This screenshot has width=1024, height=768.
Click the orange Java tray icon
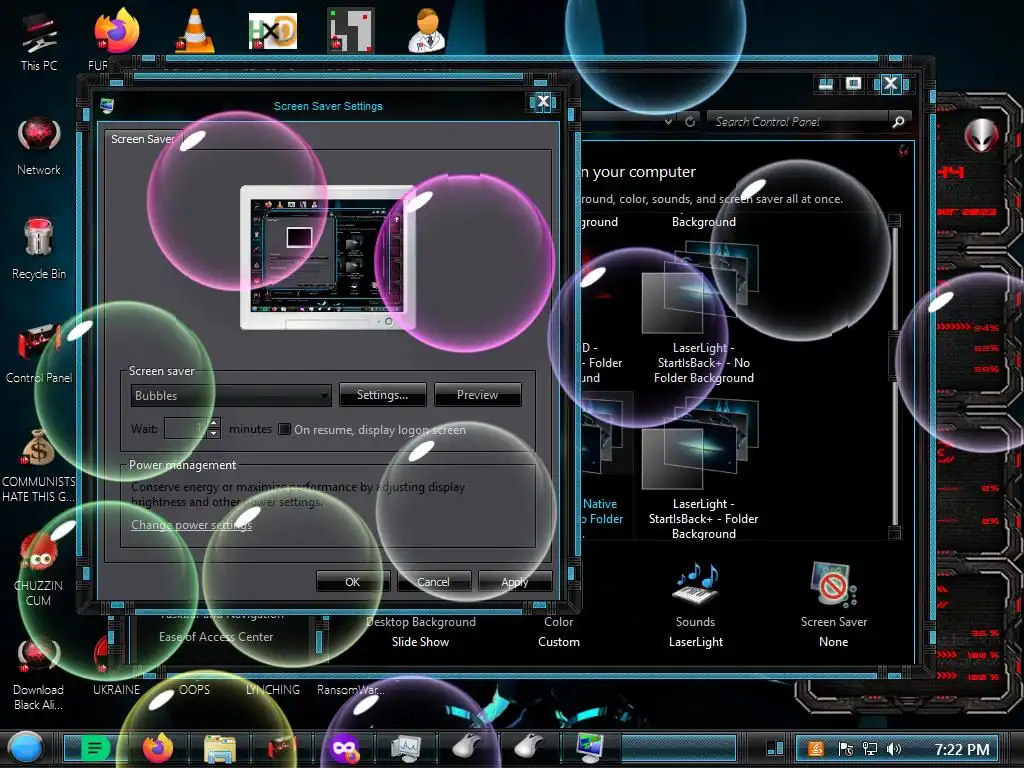tap(816, 749)
